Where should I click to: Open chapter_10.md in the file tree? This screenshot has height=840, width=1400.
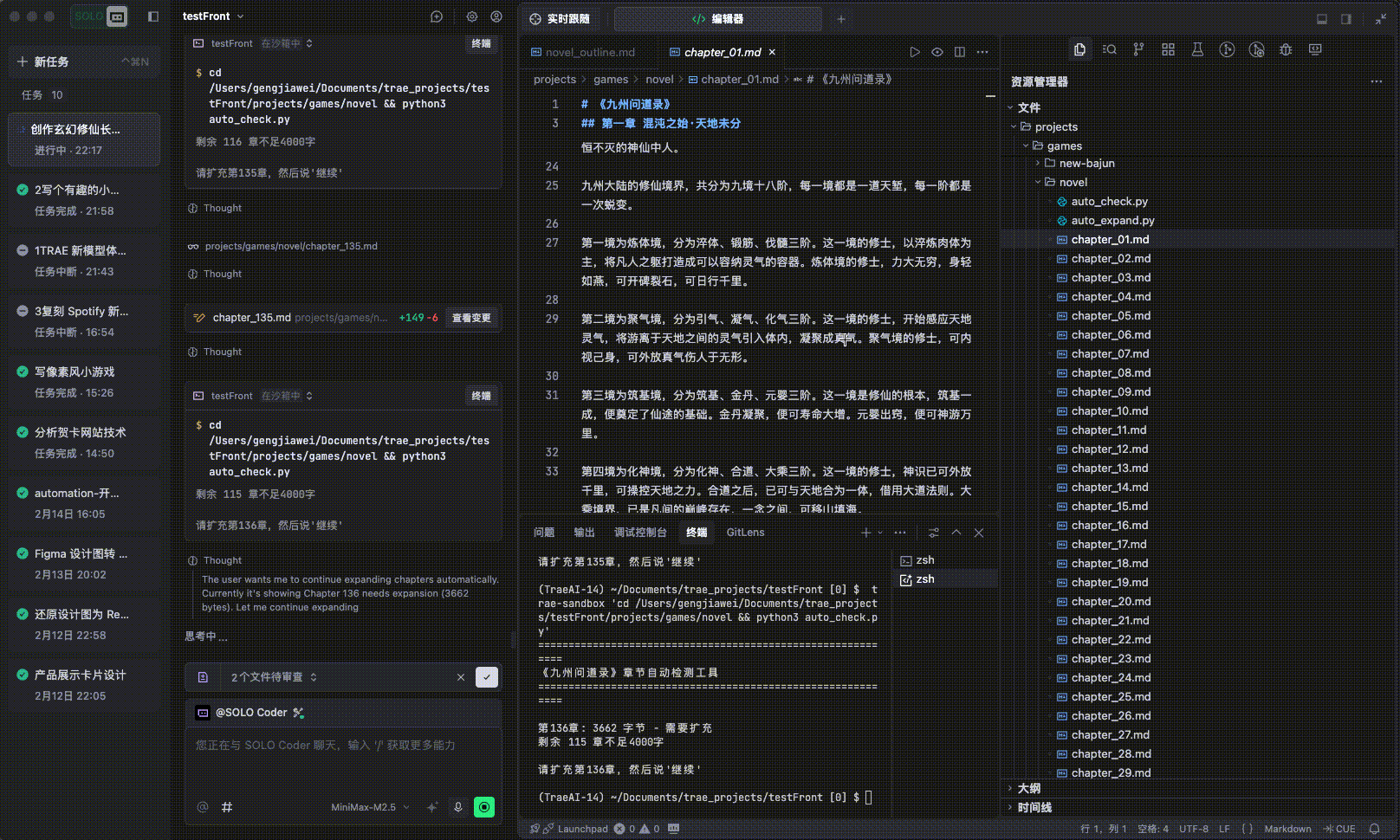1109,411
